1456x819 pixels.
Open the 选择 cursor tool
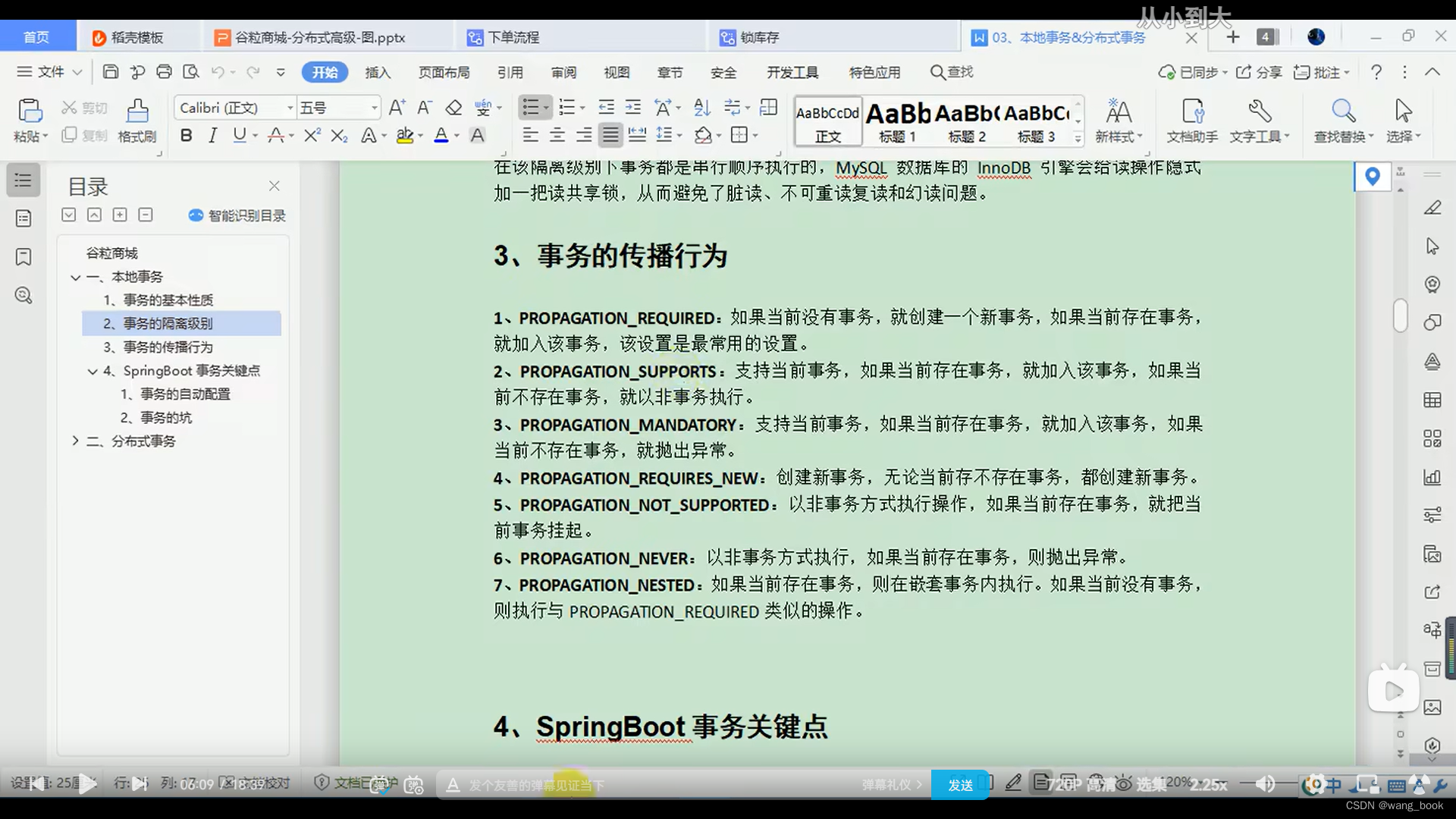tap(1404, 121)
